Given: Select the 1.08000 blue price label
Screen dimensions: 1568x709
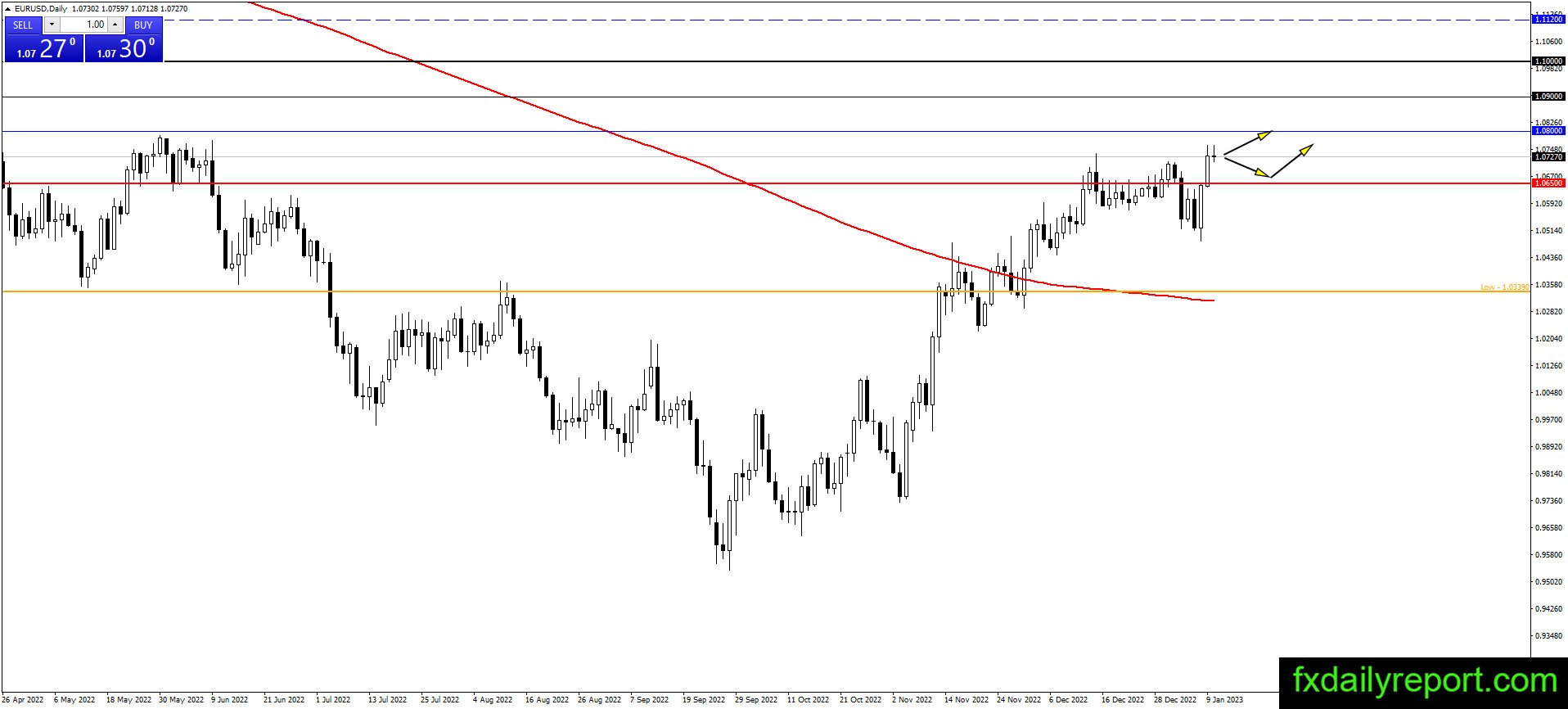Looking at the screenshot, I should point(1548,131).
